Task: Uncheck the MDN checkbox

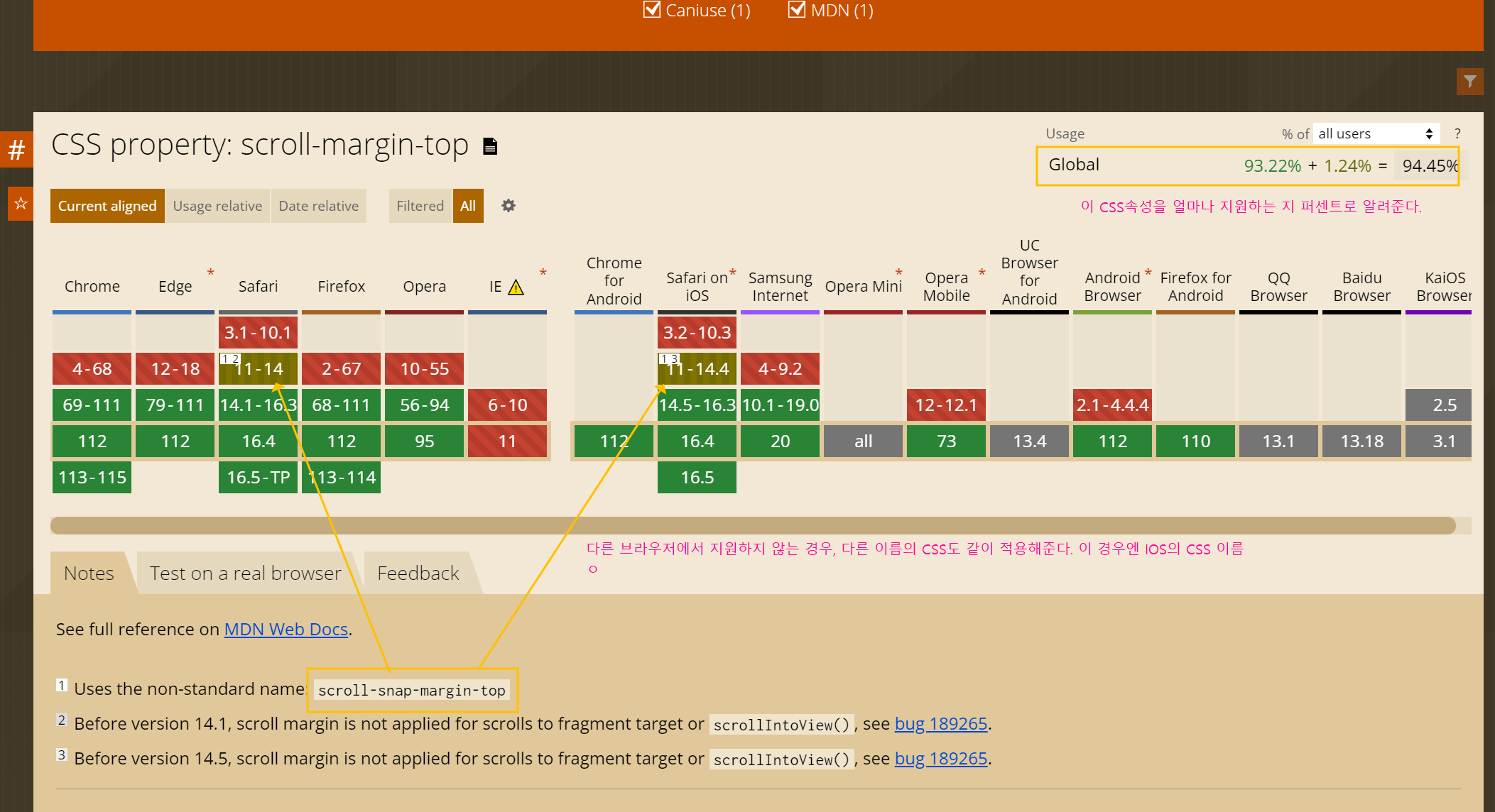Action: point(797,10)
